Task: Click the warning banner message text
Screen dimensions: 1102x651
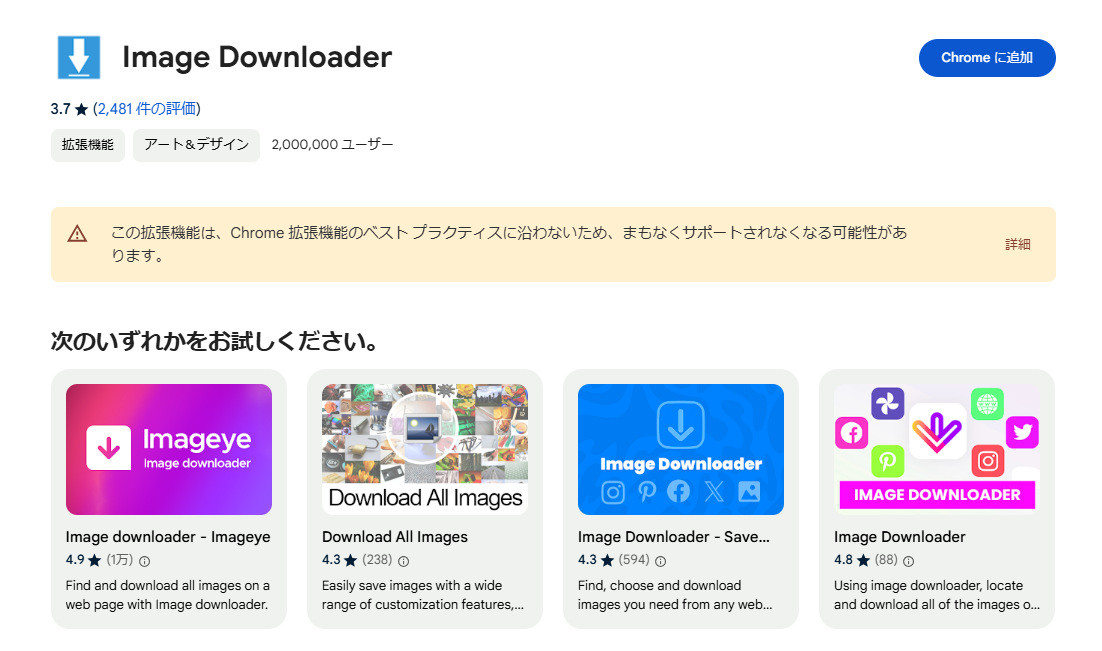Action: point(509,244)
